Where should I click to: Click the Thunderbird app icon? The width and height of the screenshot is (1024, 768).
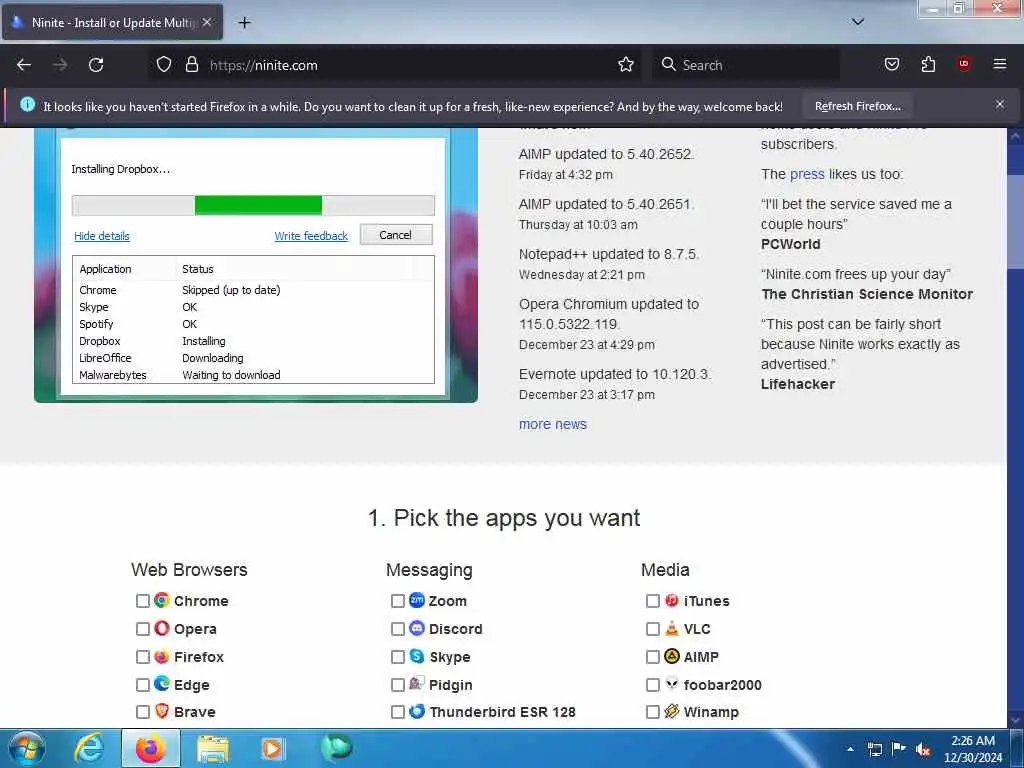[417, 711]
